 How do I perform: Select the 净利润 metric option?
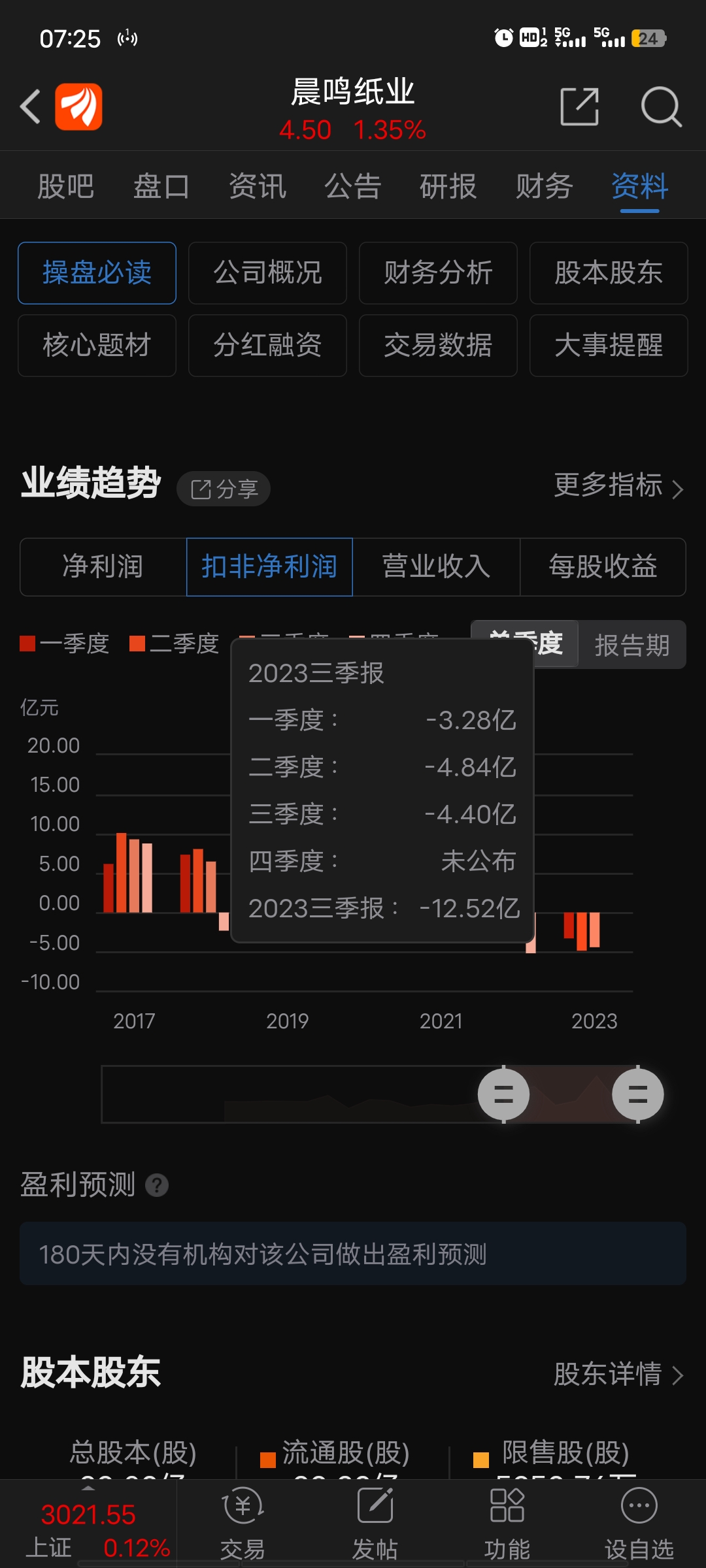coord(103,566)
